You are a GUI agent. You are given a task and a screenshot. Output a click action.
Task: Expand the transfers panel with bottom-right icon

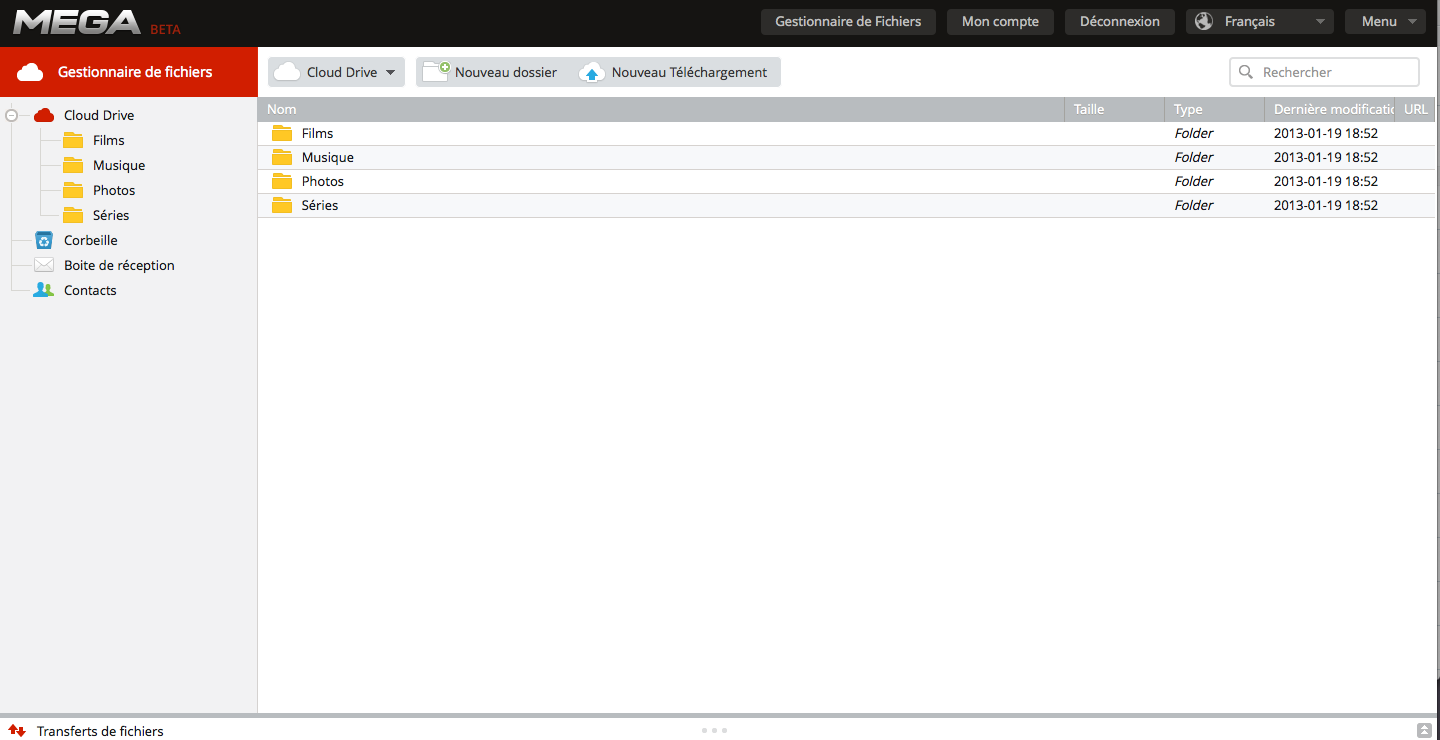pyautogui.click(x=1424, y=731)
